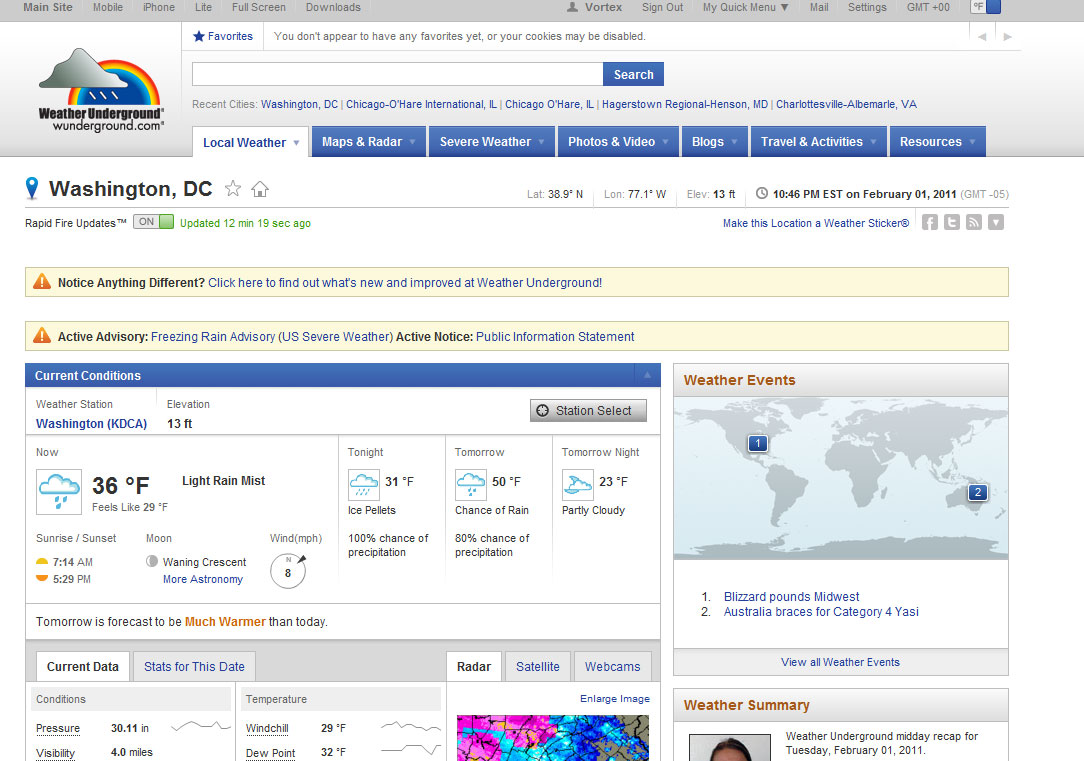Open the Washington (KDCA) station link
Screen dimensions: 1084x761
[91, 423]
